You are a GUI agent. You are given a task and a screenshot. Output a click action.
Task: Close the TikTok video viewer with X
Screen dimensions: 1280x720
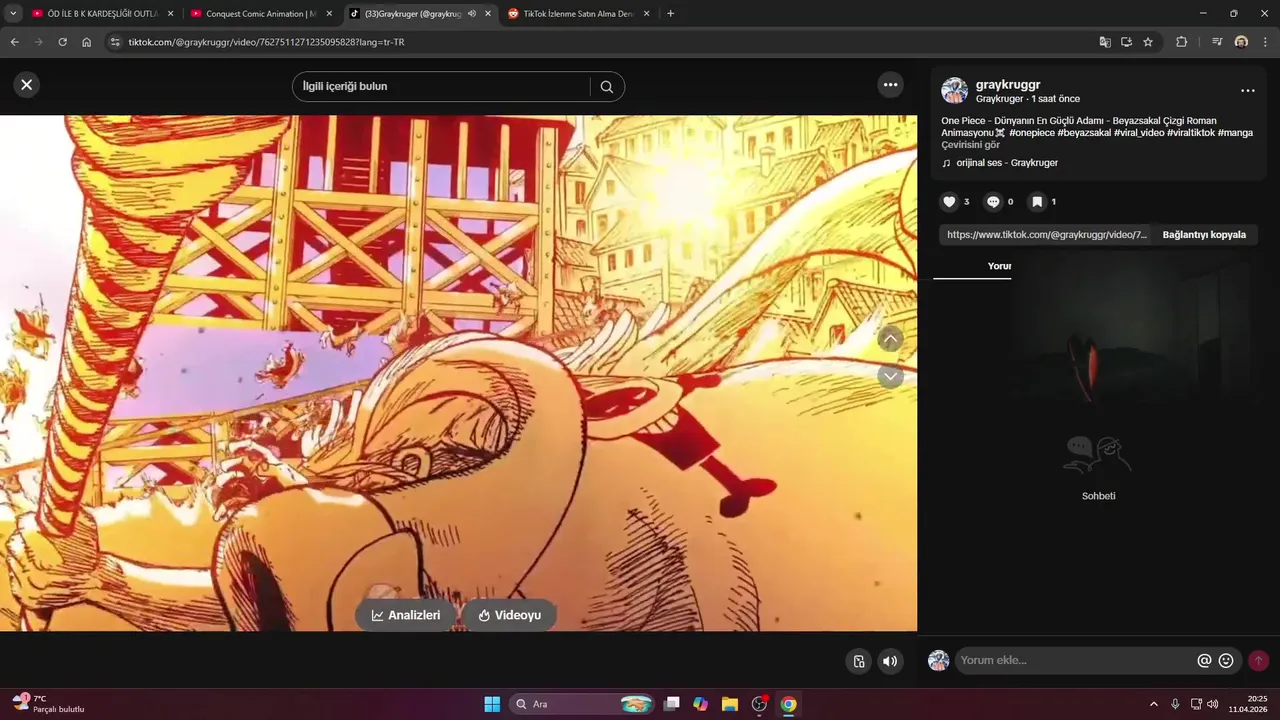tap(27, 85)
